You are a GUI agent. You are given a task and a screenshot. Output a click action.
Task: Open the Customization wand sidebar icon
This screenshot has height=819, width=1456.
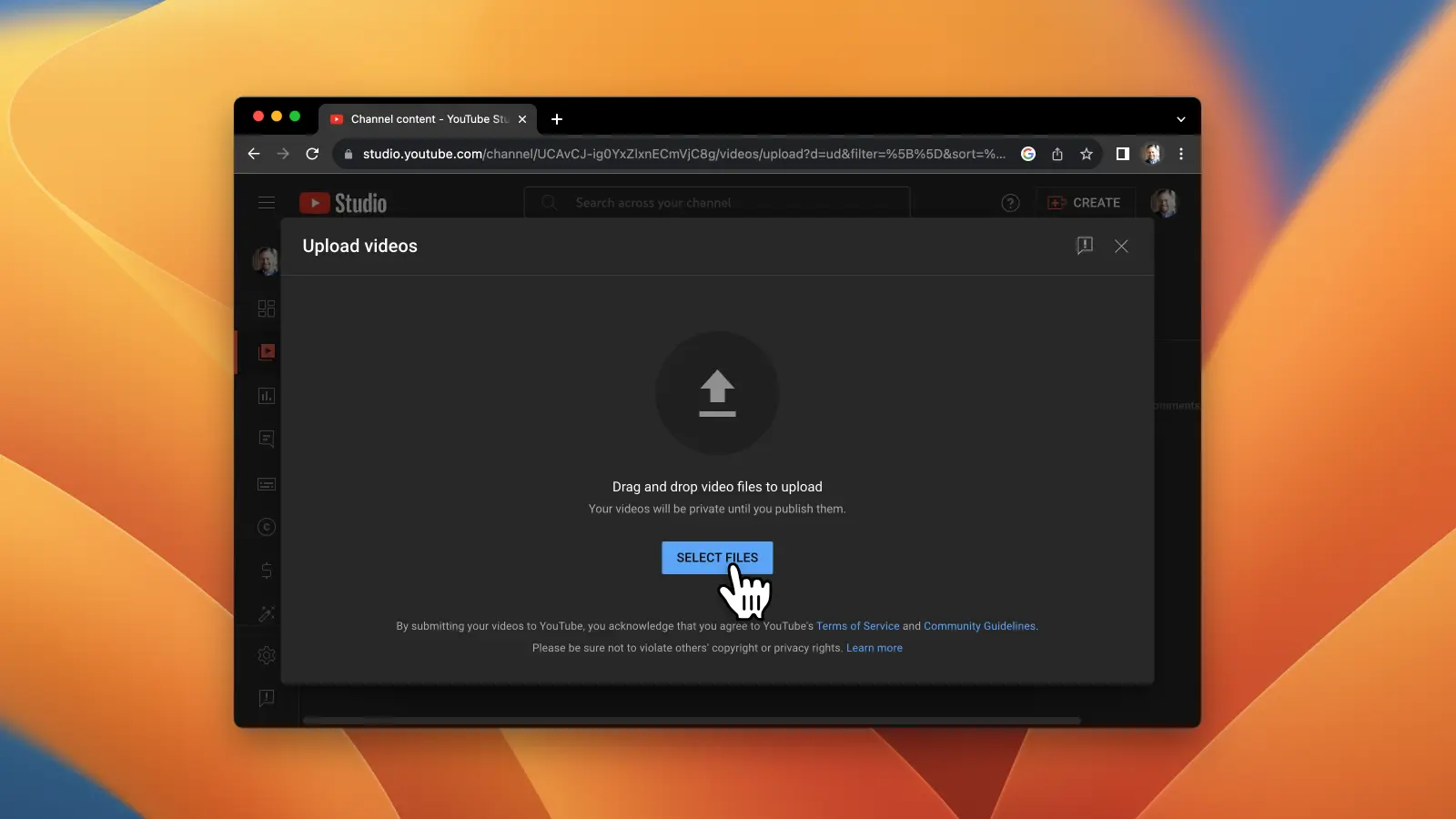(x=267, y=614)
